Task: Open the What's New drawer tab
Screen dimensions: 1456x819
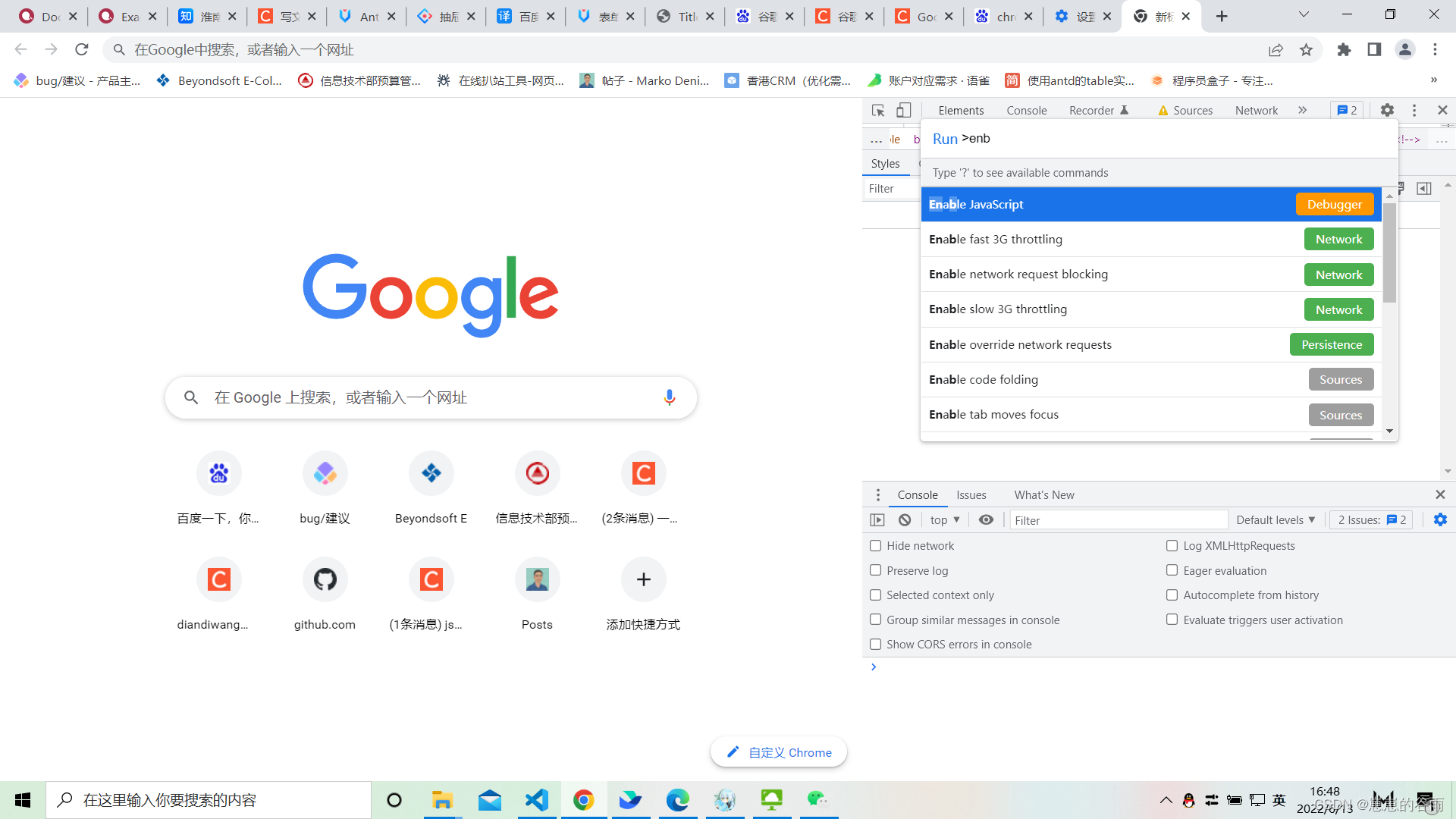Action: click(x=1043, y=495)
